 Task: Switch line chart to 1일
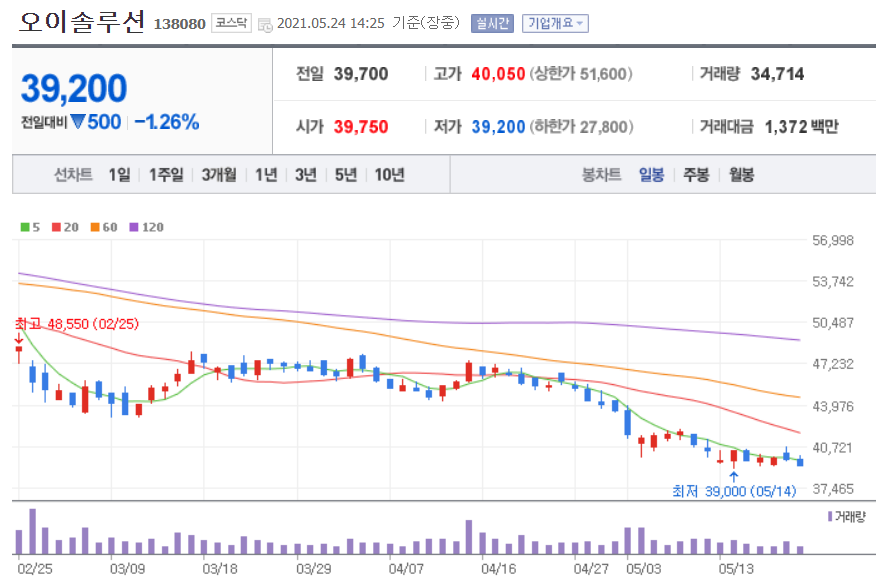(x=119, y=175)
